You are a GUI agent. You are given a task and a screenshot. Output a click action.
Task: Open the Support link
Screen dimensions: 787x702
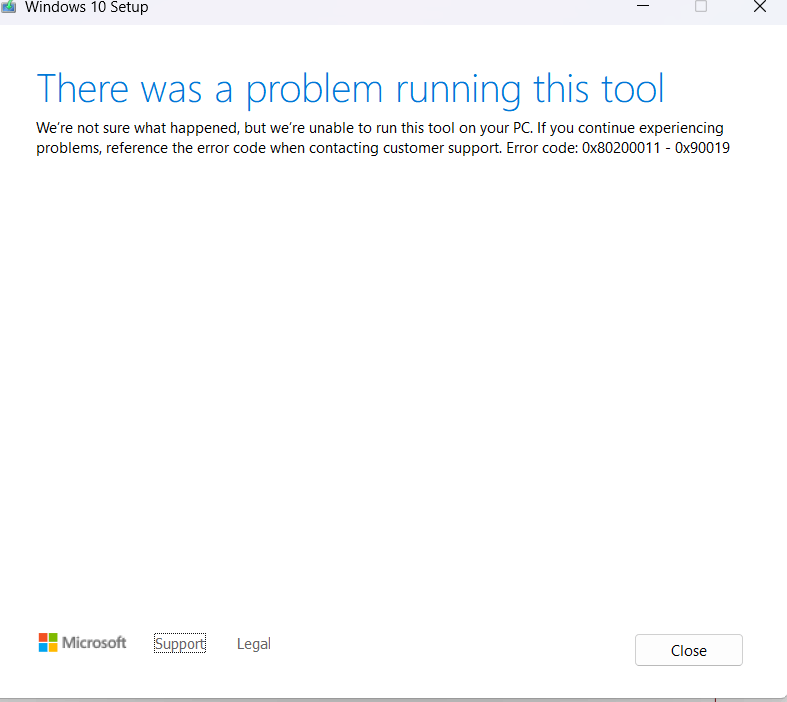(x=180, y=643)
